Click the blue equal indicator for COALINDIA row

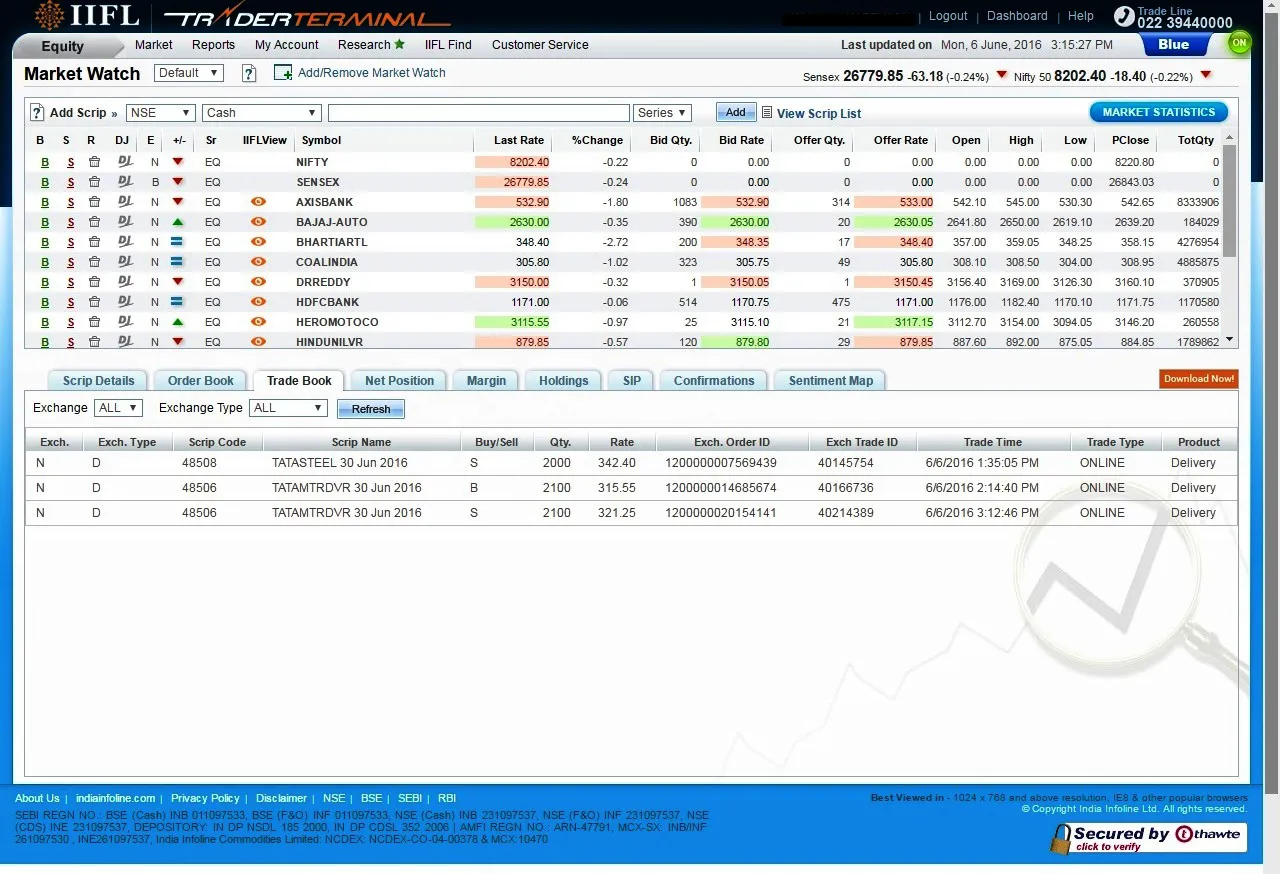(177, 262)
